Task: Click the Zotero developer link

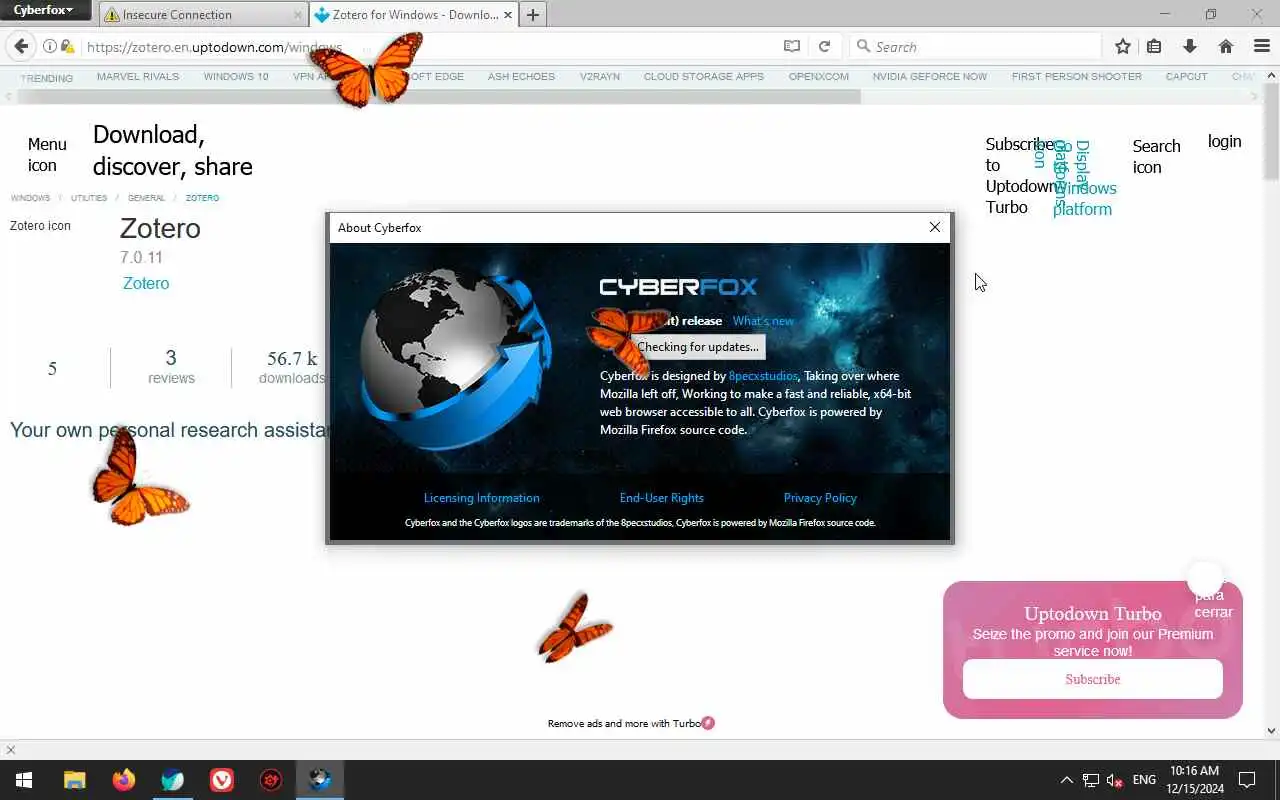Action: pyautogui.click(x=146, y=283)
